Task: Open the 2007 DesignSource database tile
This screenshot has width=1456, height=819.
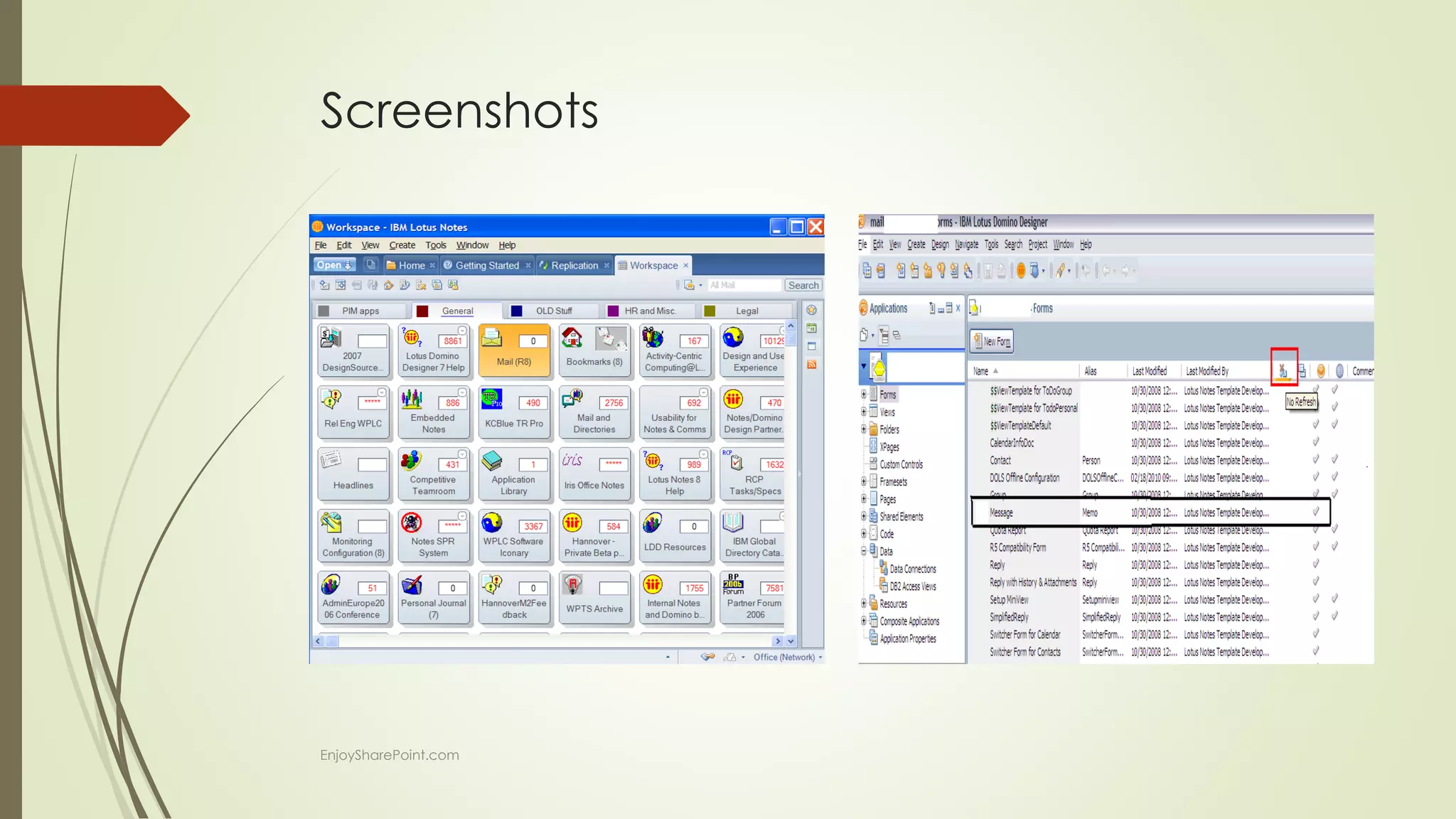Action: pyautogui.click(x=353, y=350)
